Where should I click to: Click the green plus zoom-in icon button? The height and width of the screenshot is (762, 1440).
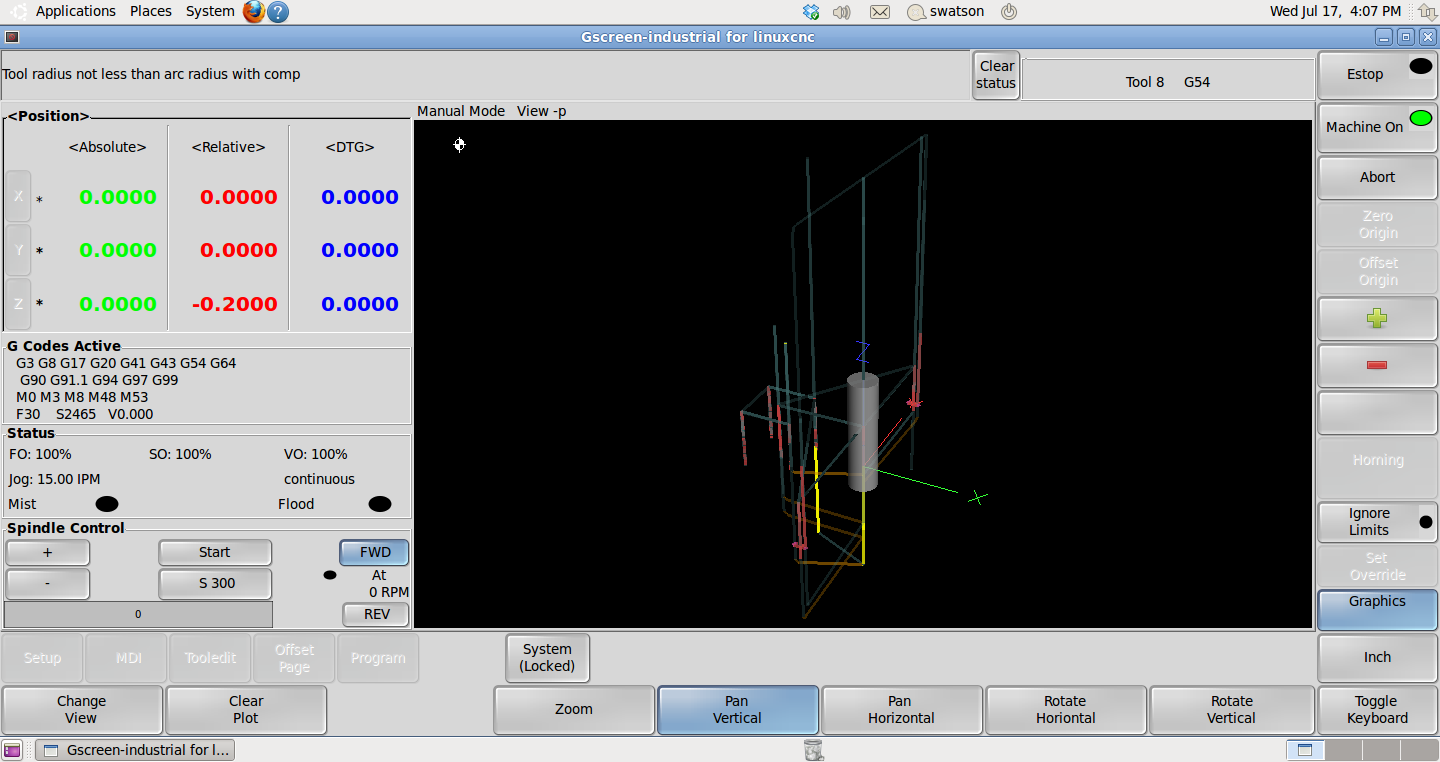[x=1377, y=319]
